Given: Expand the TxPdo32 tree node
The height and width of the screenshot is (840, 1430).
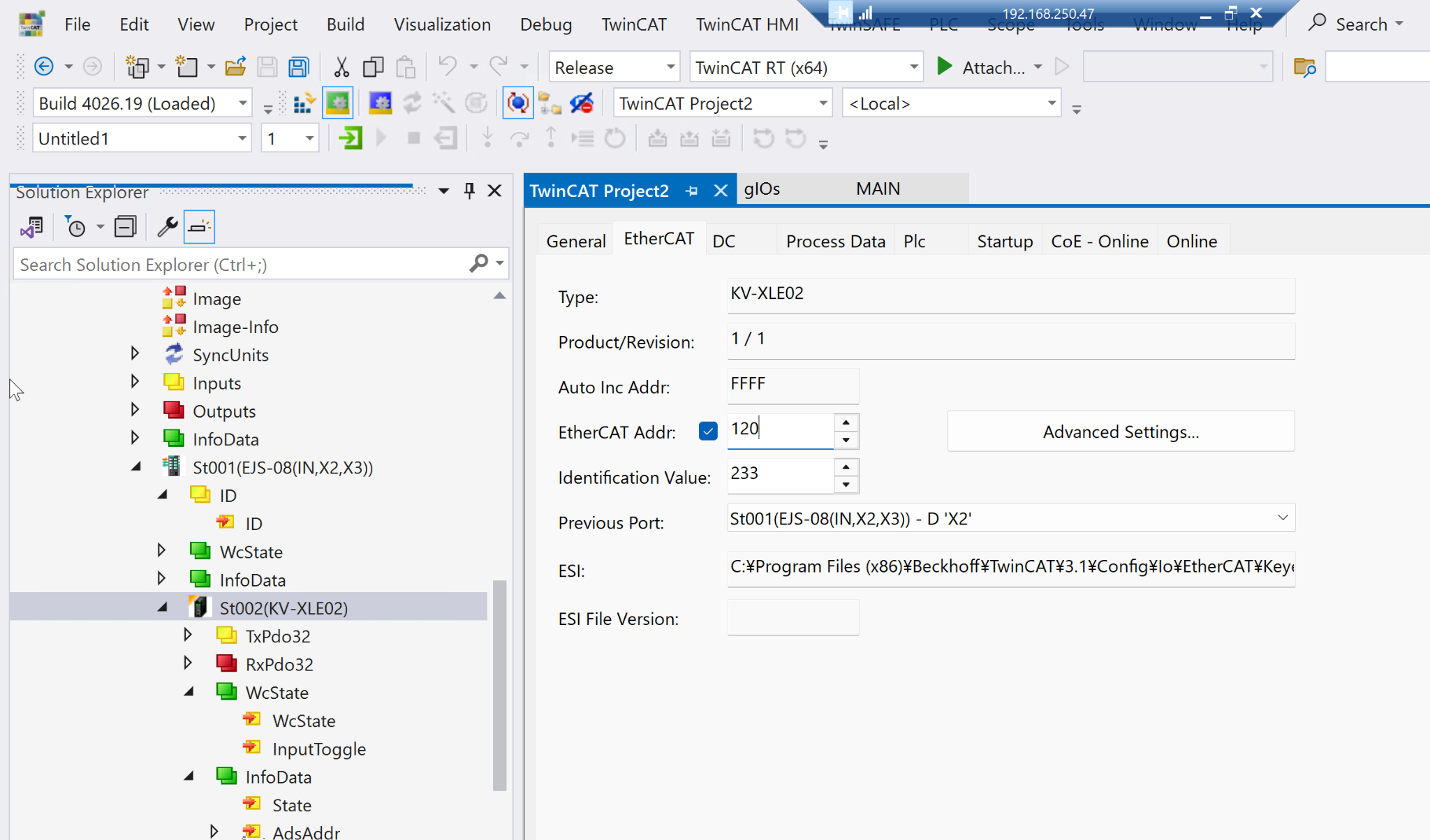Looking at the screenshot, I should coord(188,635).
